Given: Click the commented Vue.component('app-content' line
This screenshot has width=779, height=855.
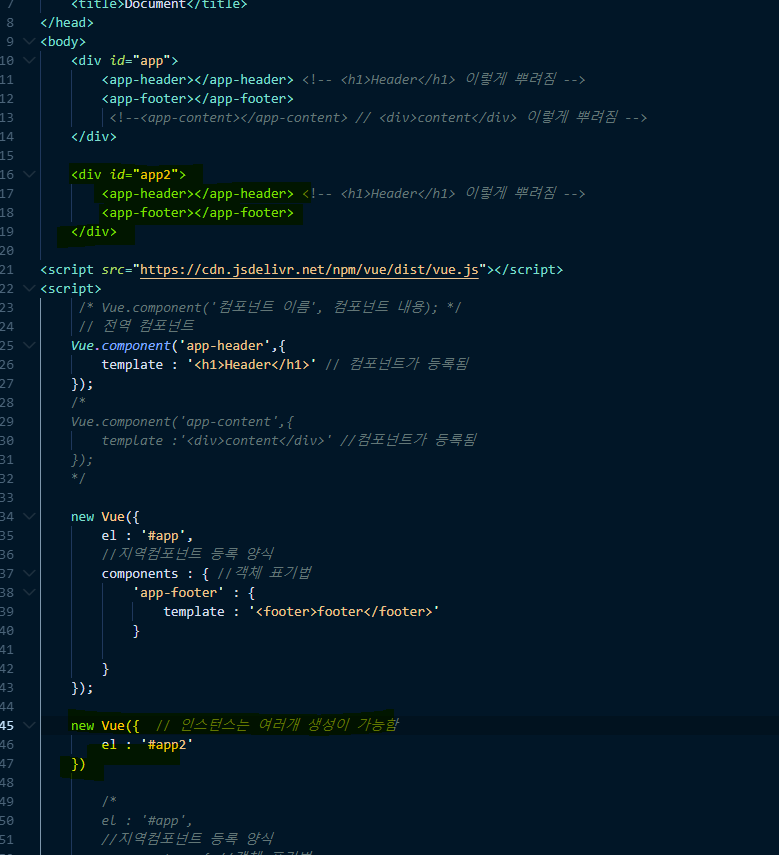Looking at the screenshot, I should (182, 422).
